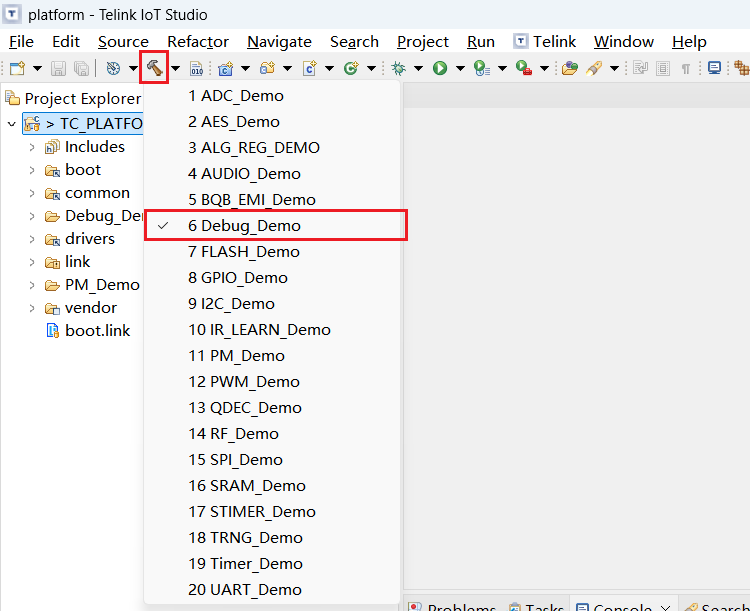This screenshot has height=611, width=750.
Task: Click the grayed Save disk icon
Action: (x=58, y=68)
